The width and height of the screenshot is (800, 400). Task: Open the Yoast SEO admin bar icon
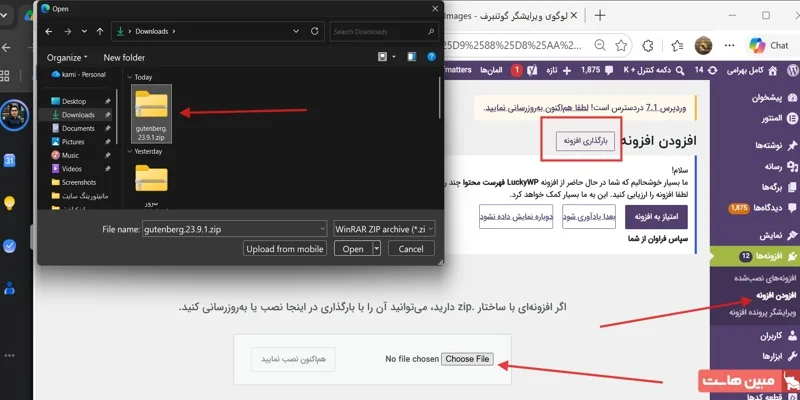(533, 70)
